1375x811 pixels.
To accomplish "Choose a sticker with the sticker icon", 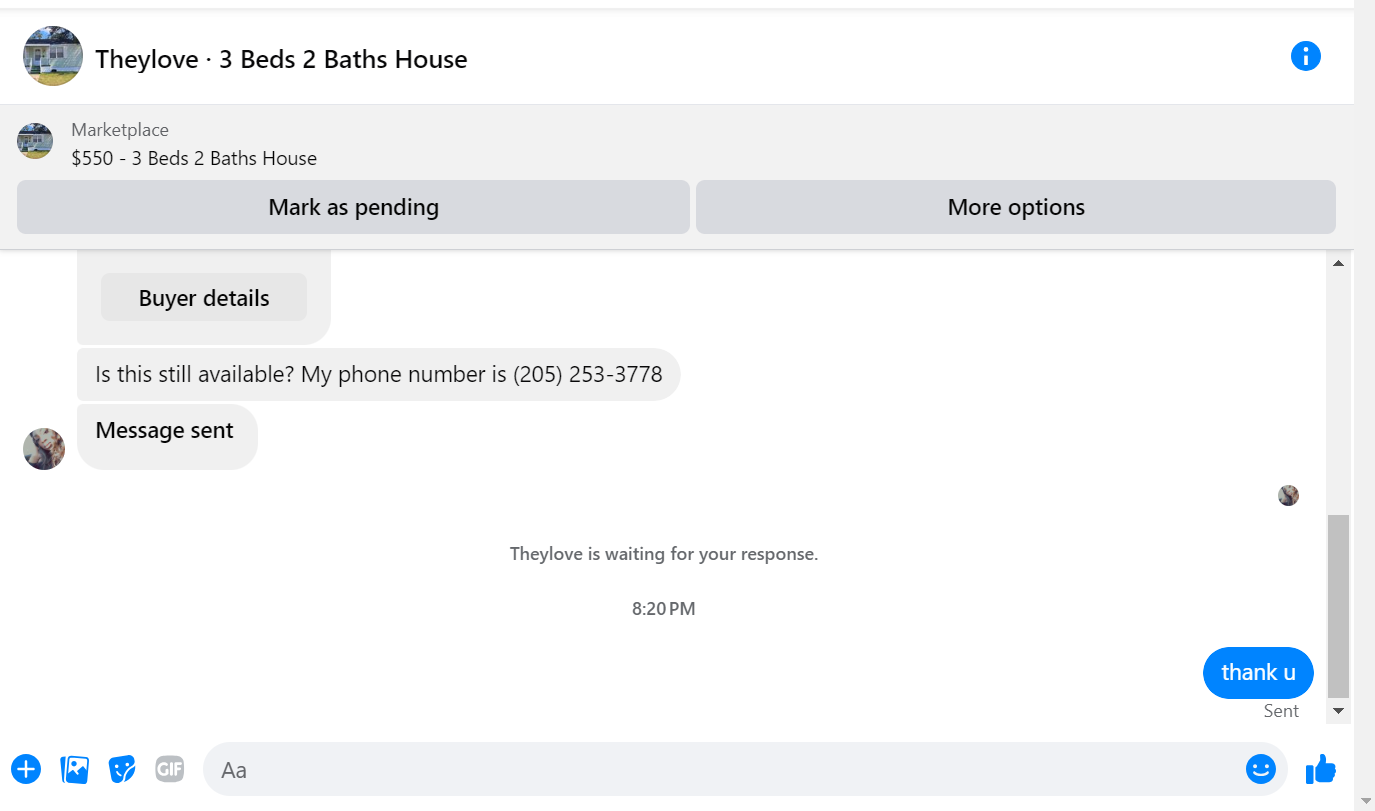I will (x=122, y=769).
